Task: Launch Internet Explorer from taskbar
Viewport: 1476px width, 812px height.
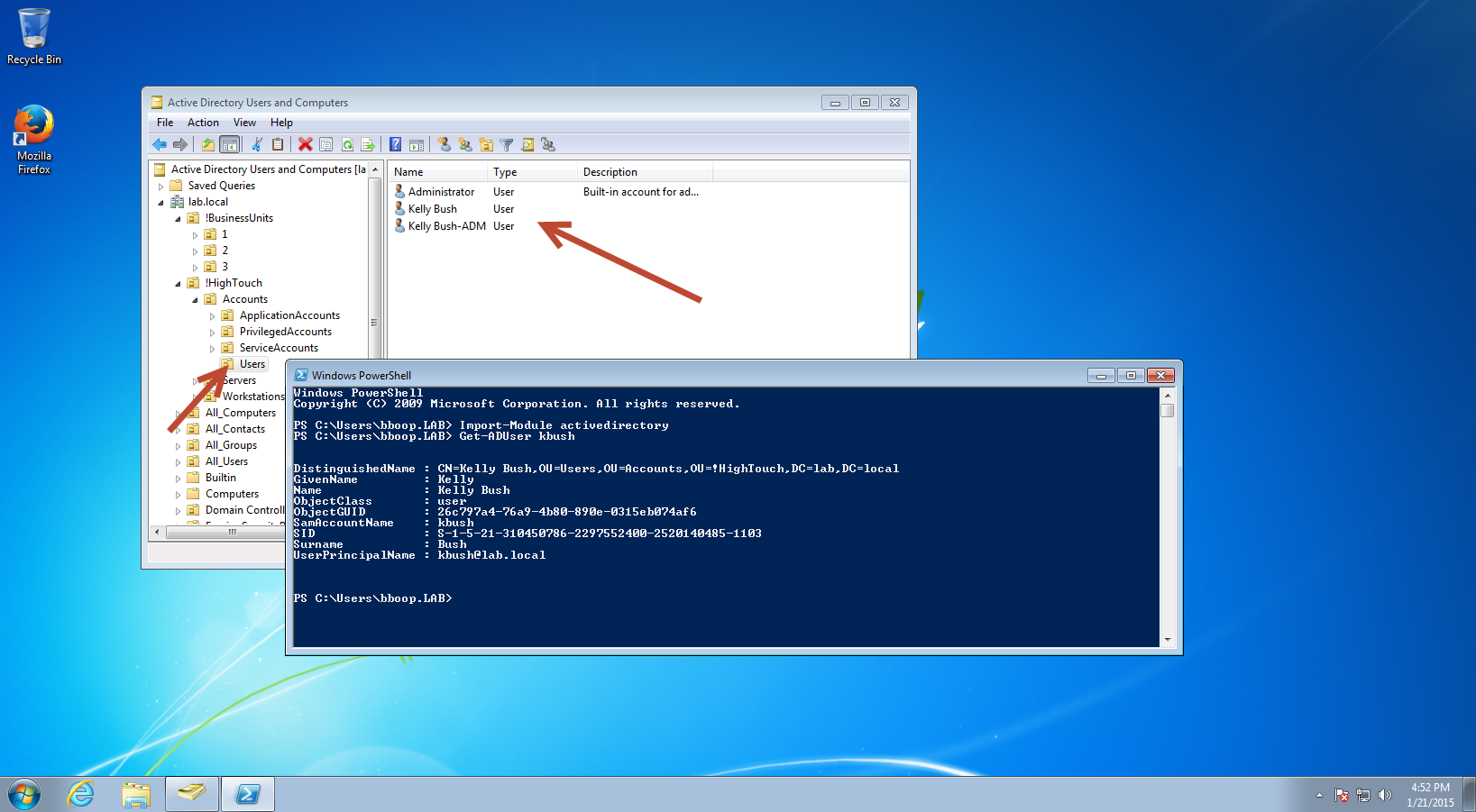Action: [x=81, y=794]
